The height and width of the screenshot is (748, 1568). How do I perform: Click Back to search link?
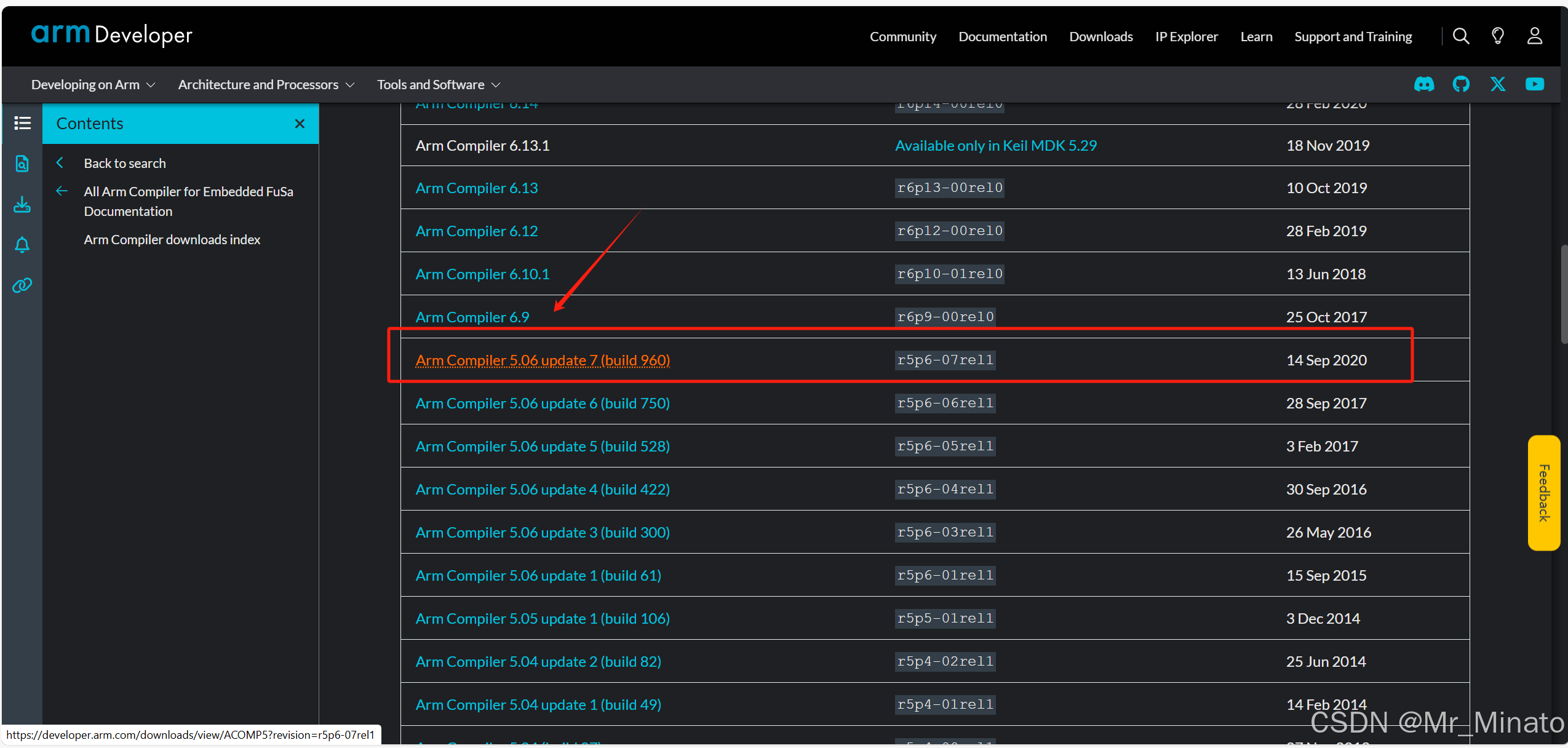click(125, 164)
